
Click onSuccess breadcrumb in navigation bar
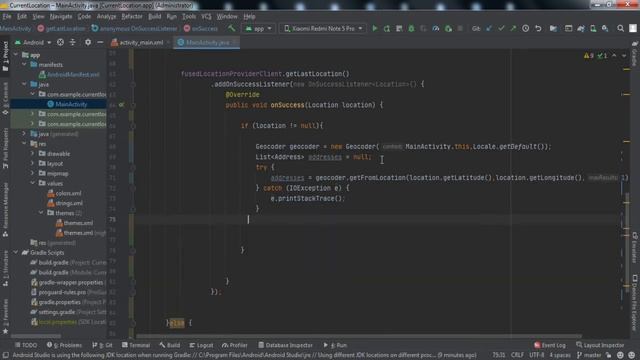tap(201, 29)
